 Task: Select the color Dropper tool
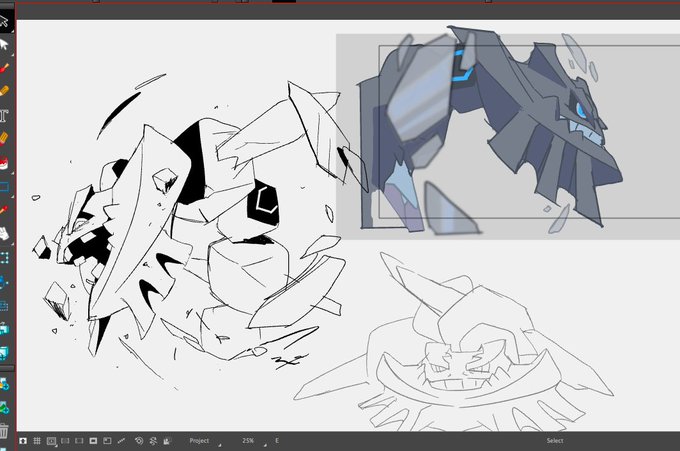(x=4, y=210)
